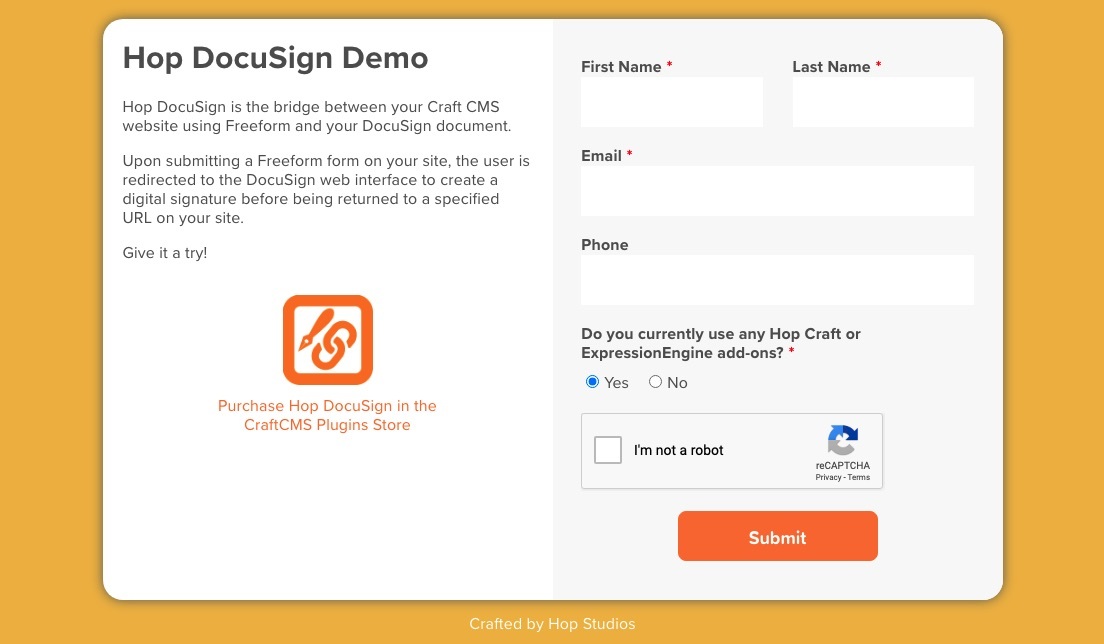Click the Hop DocuSign orange logo icon
Viewport: 1104px width, 644px height.
(x=327, y=340)
